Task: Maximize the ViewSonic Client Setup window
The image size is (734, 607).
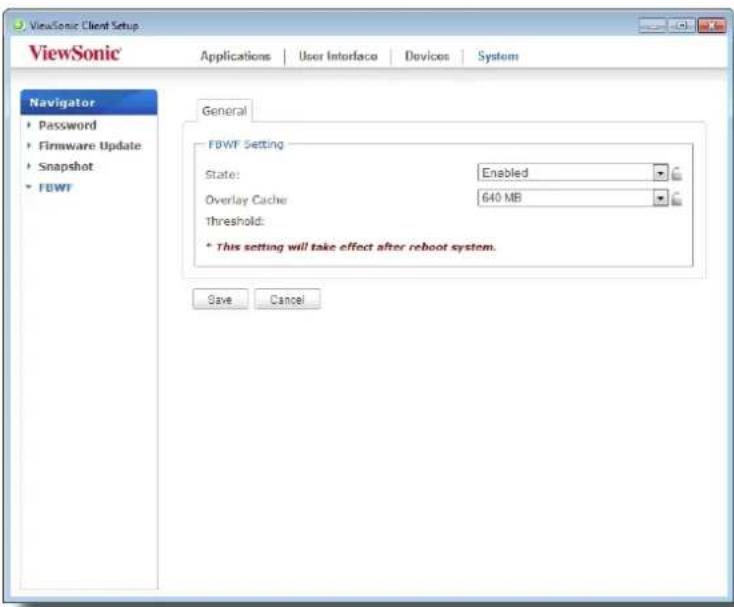Action: pos(682,25)
